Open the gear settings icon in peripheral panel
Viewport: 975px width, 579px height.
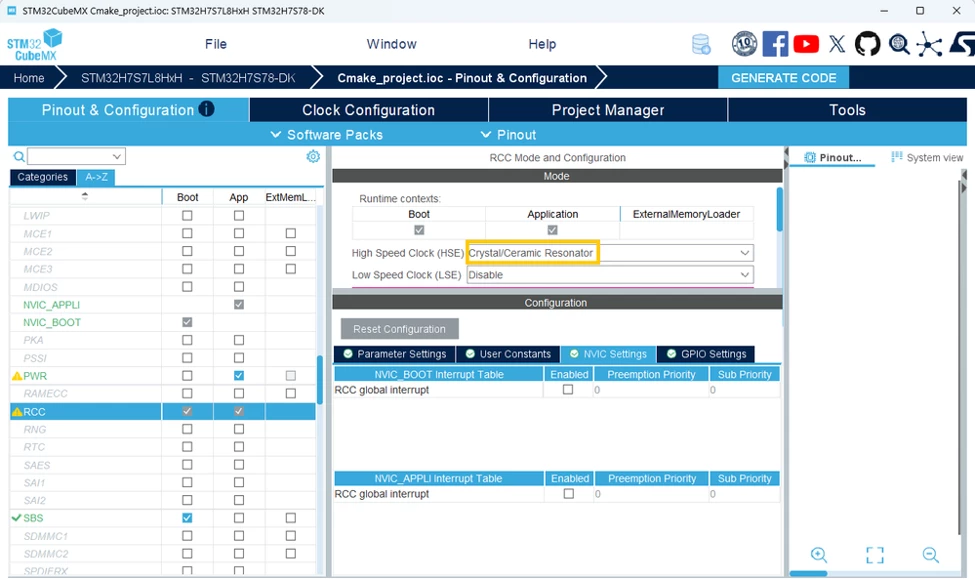coord(313,156)
